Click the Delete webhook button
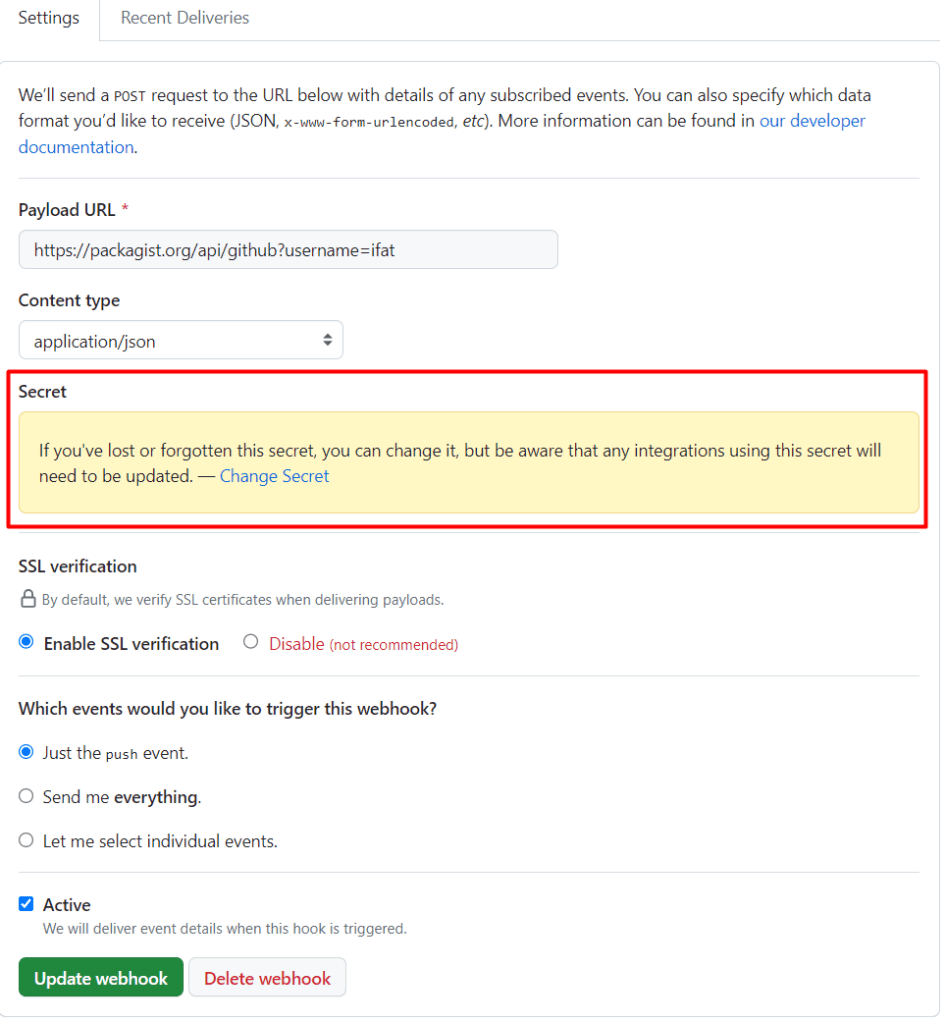This screenshot has height=1023, width=946. point(267,978)
